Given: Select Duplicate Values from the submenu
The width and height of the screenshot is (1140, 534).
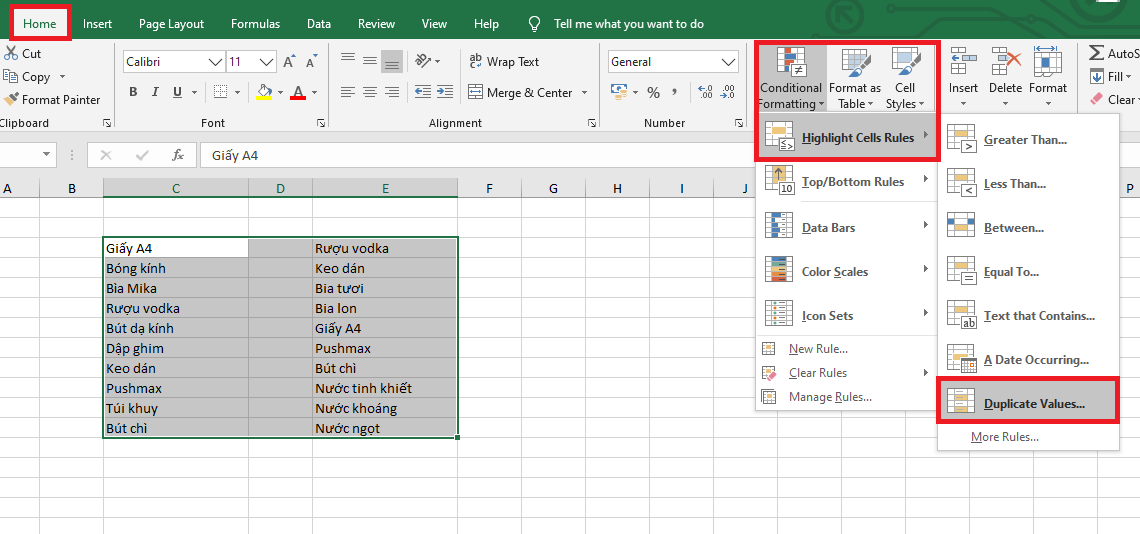Looking at the screenshot, I should tap(1033, 404).
